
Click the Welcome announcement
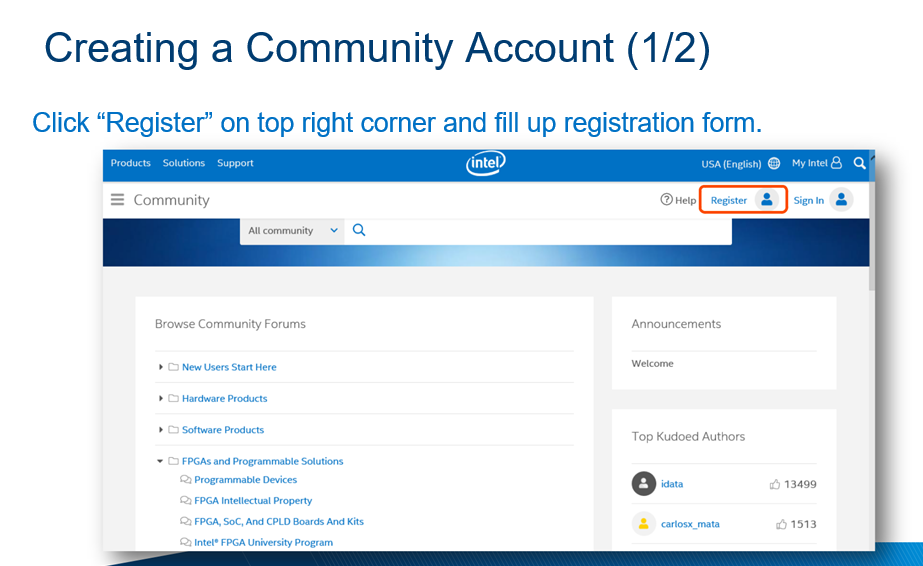pyautogui.click(x=652, y=364)
